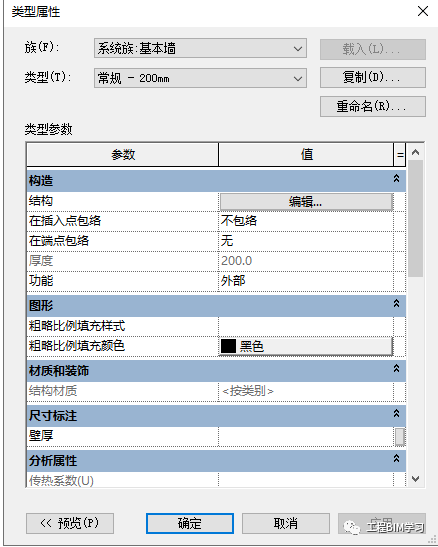Click the << 预览(P) preview button
This screenshot has width=438, height=547.
pos(70,523)
